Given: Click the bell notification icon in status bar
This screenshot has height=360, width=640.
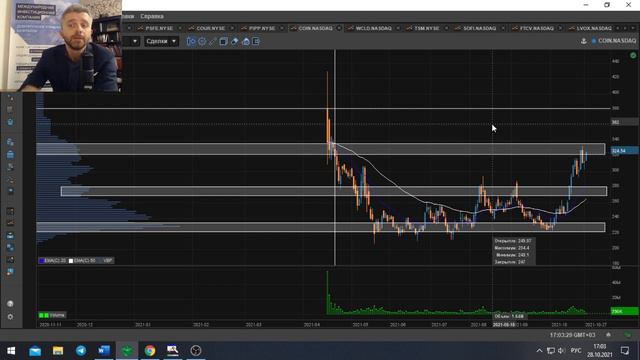Looking at the screenshot, I should [x=608, y=335].
